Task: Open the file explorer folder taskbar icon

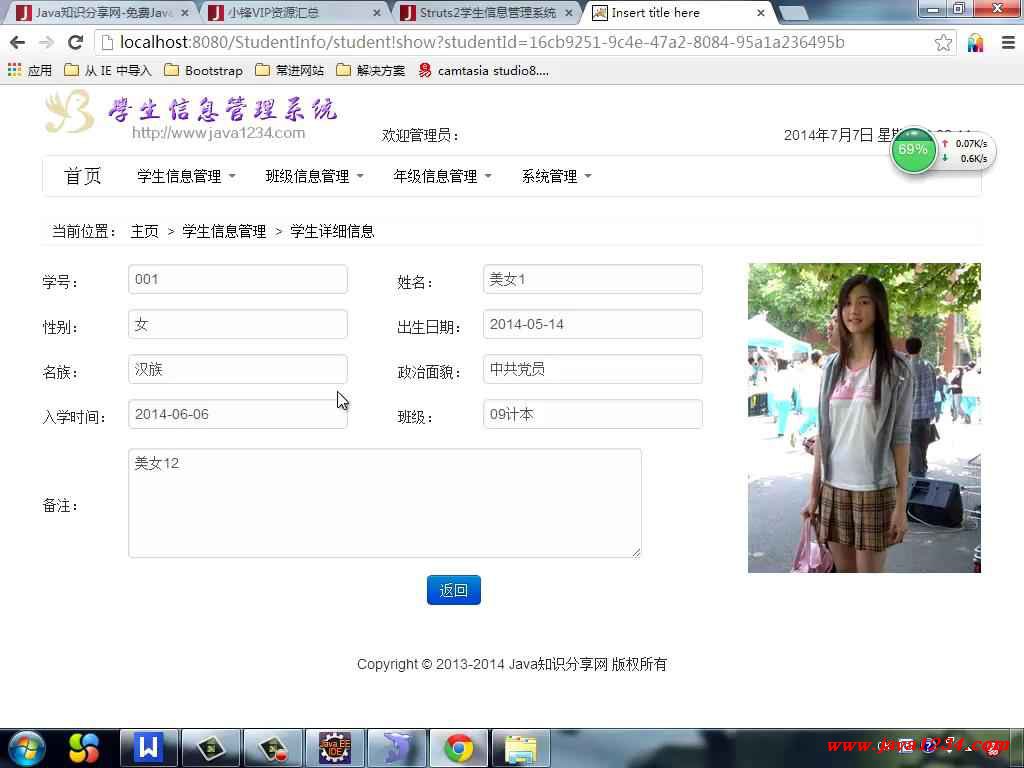Action: click(521, 748)
